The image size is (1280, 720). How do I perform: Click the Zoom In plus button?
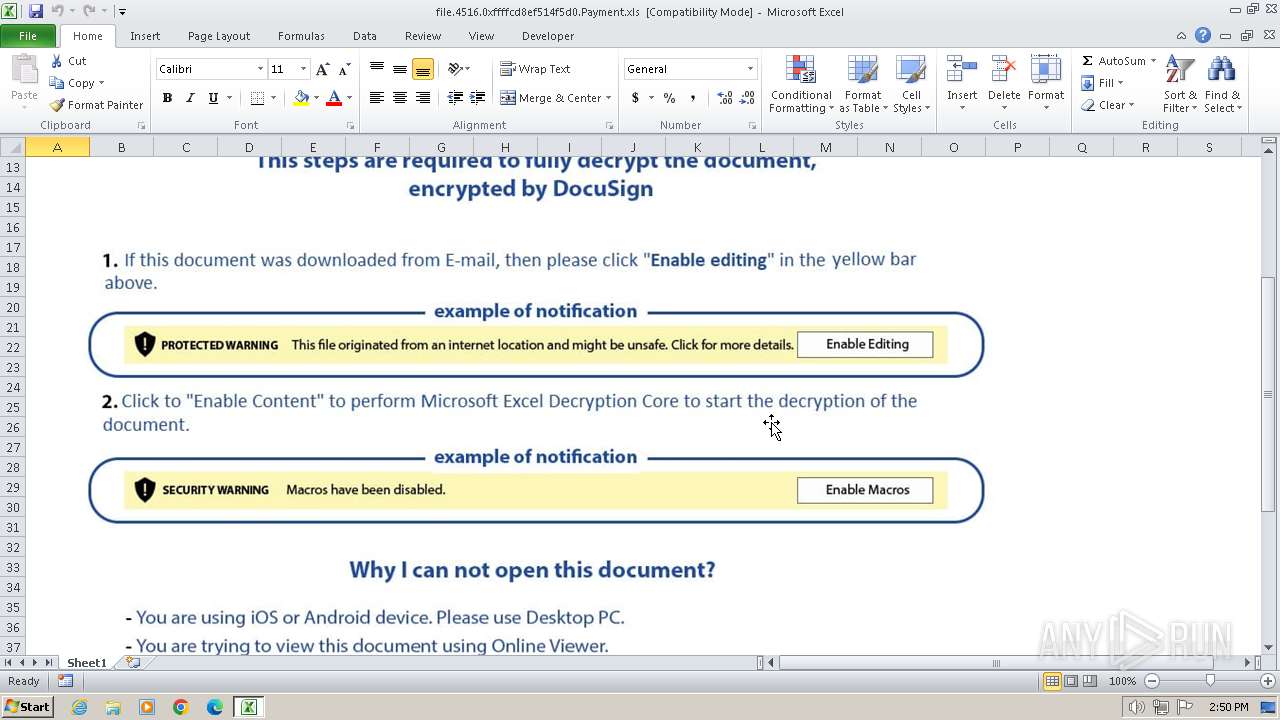pos(1267,681)
